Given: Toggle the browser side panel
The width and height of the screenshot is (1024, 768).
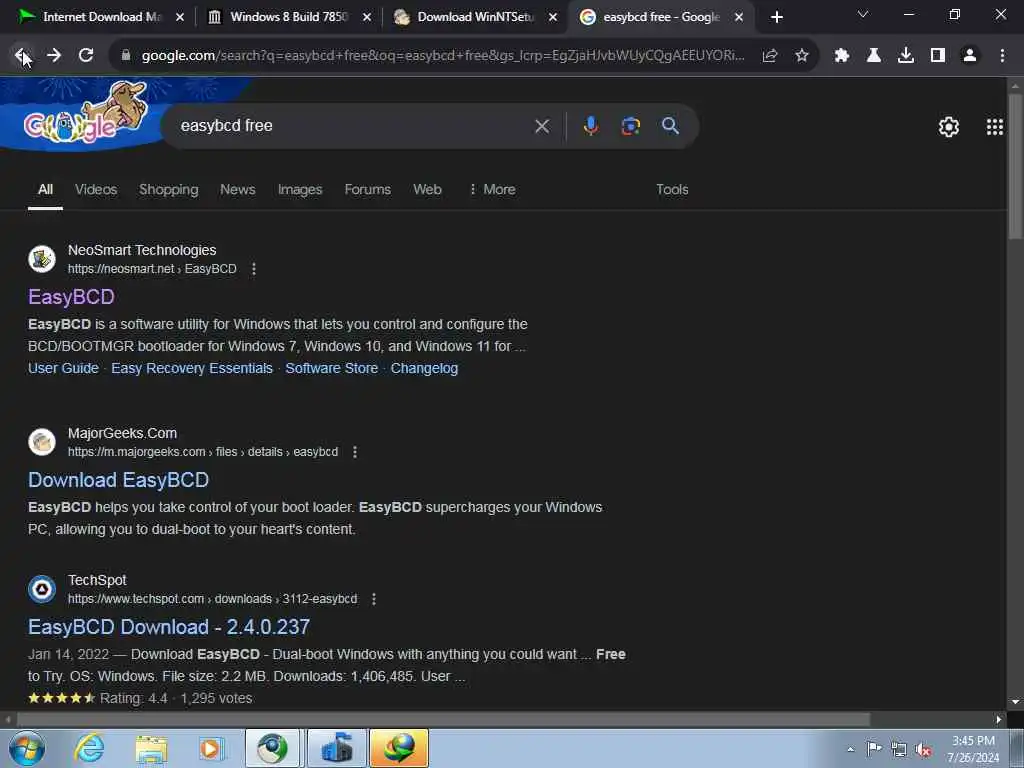Looking at the screenshot, I should (938, 56).
